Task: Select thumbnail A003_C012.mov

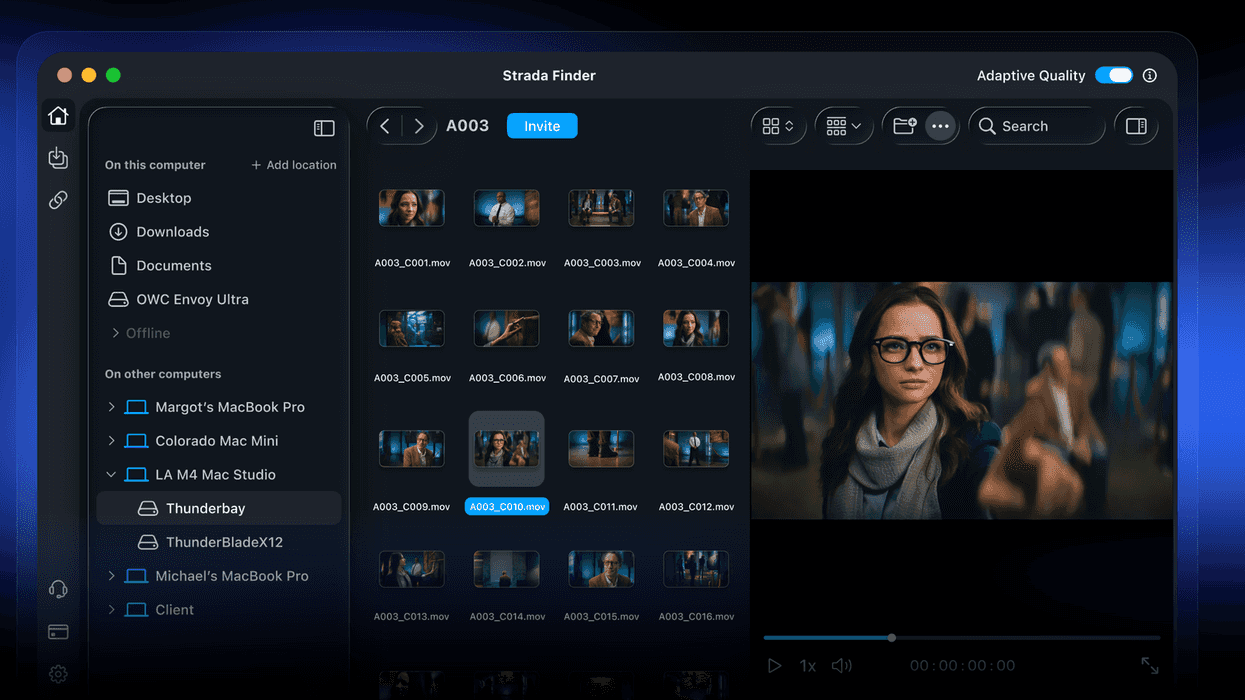Action: [x=696, y=449]
